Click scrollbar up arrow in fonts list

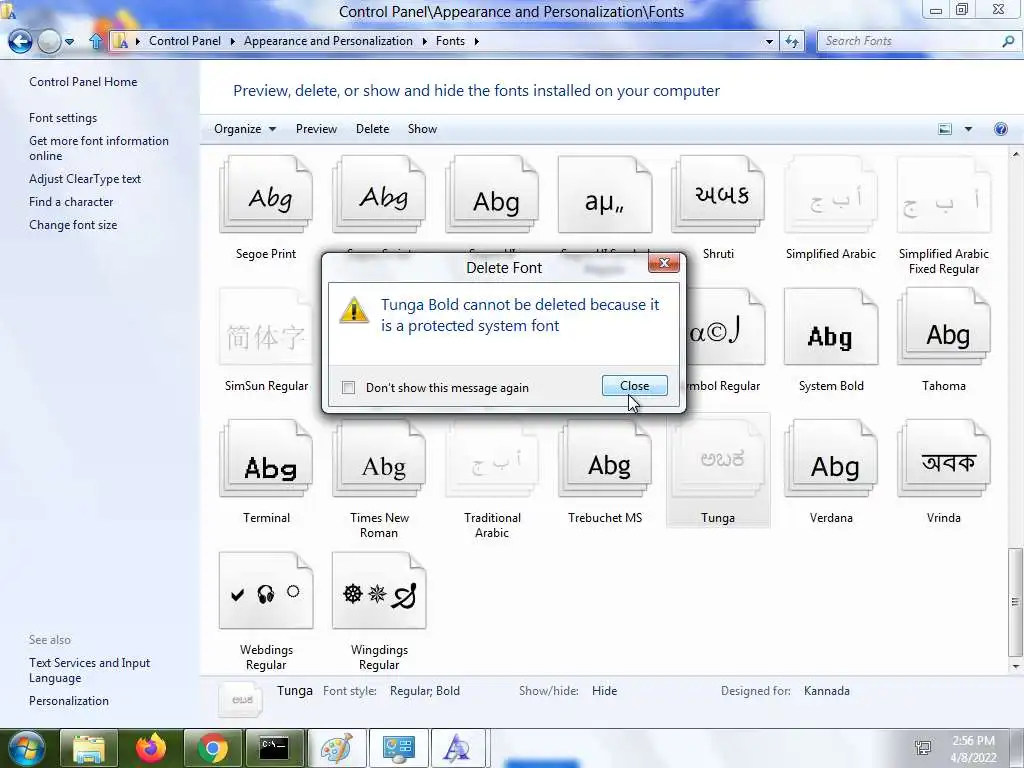click(1015, 155)
